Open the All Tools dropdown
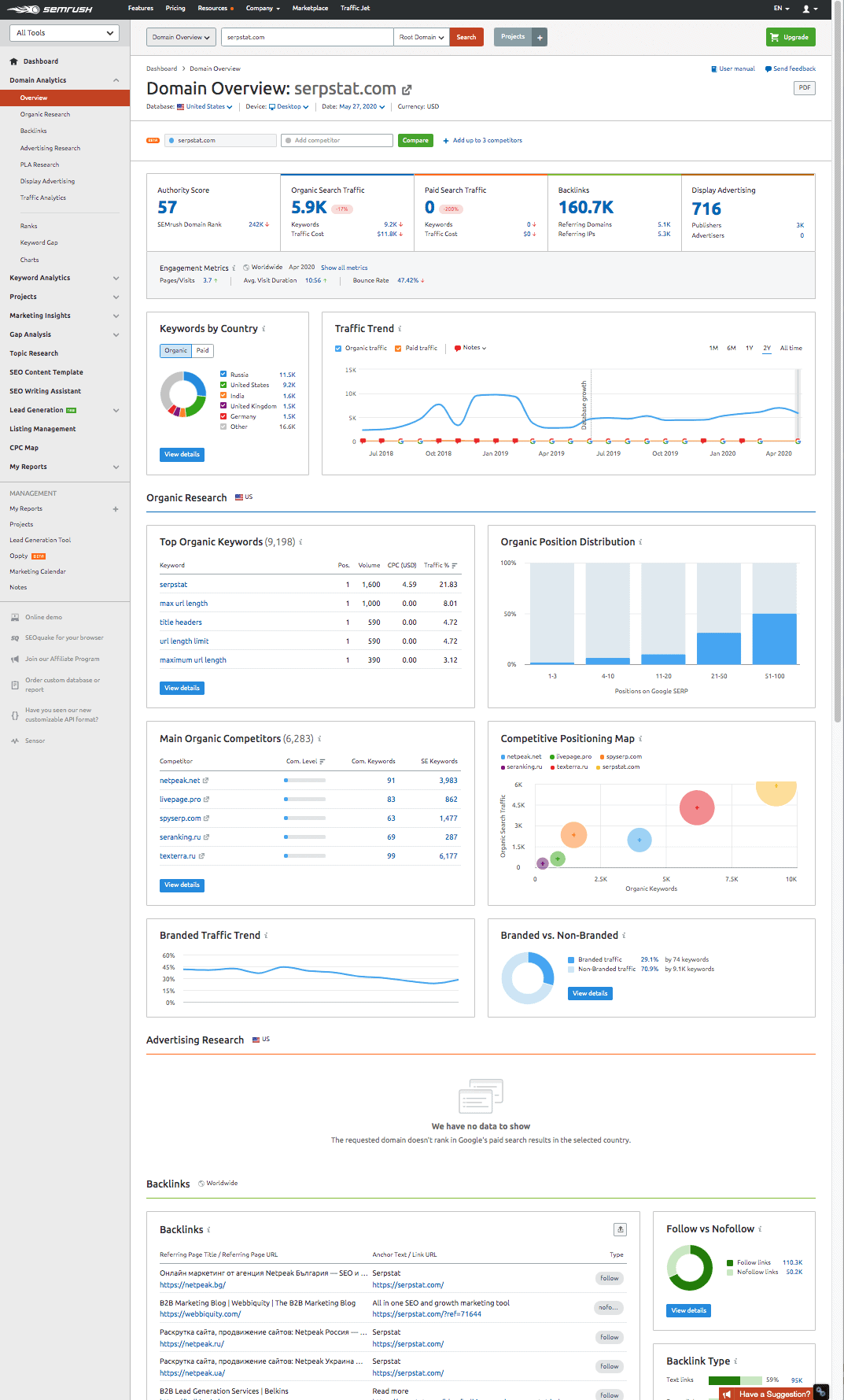This screenshot has height=1400, width=844. pyautogui.click(x=64, y=33)
